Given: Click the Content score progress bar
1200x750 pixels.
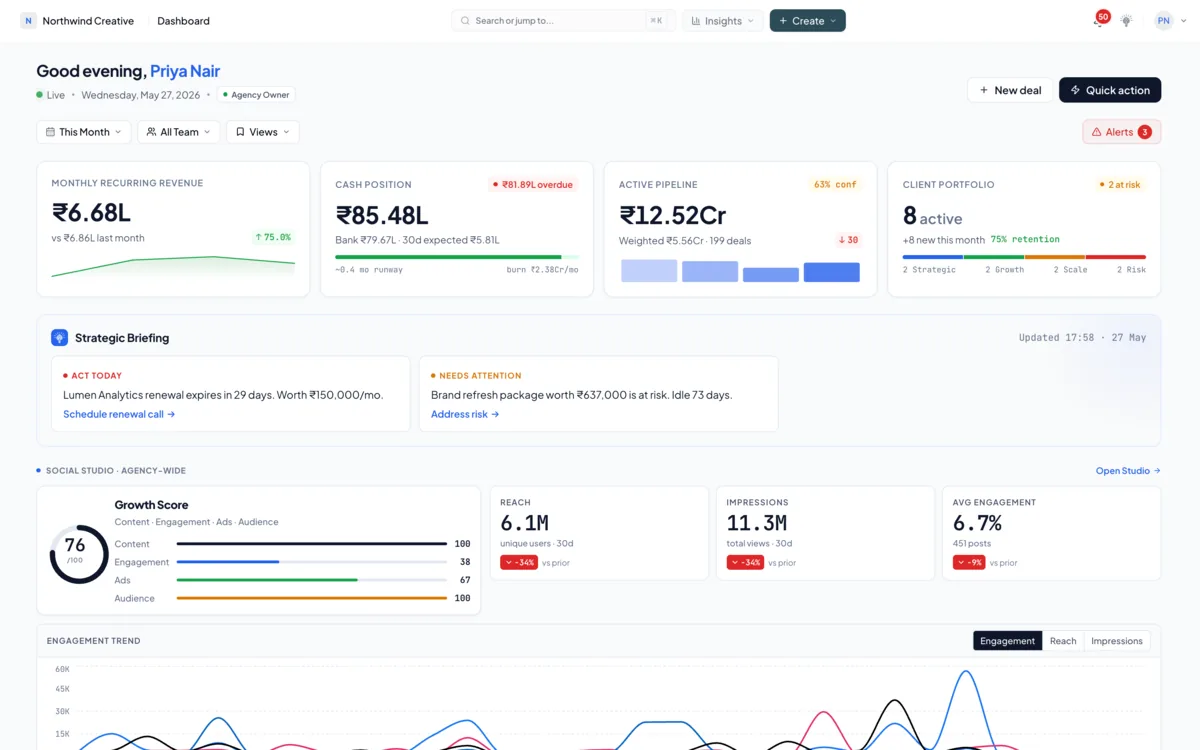Looking at the screenshot, I should [x=312, y=544].
